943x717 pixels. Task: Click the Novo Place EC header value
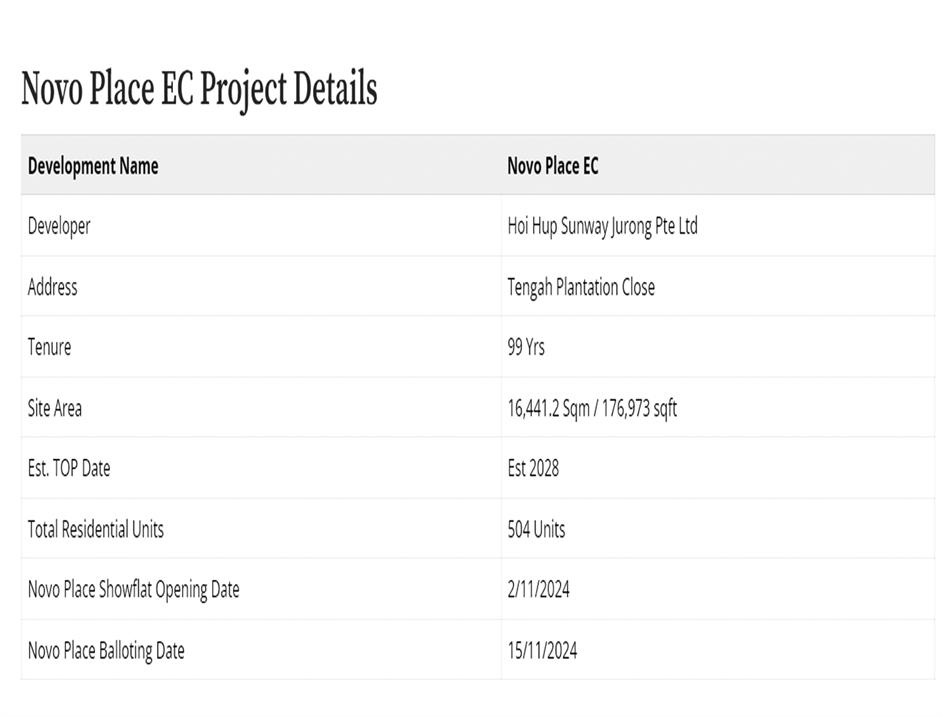553,166
